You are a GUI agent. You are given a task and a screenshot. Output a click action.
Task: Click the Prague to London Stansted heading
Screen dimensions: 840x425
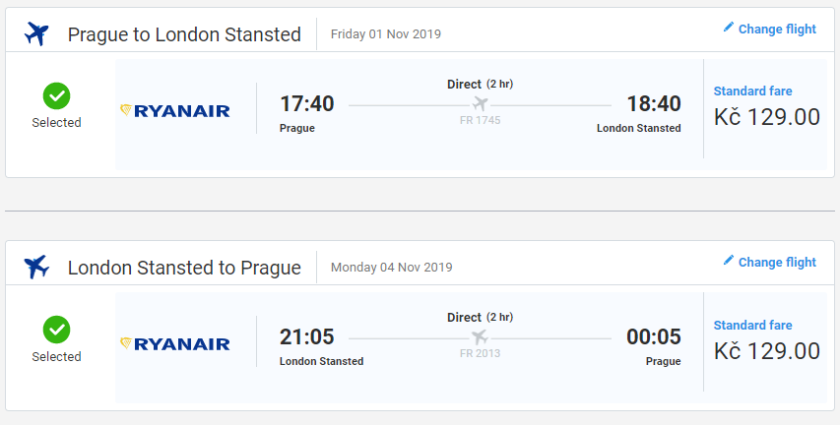point(184,34)
